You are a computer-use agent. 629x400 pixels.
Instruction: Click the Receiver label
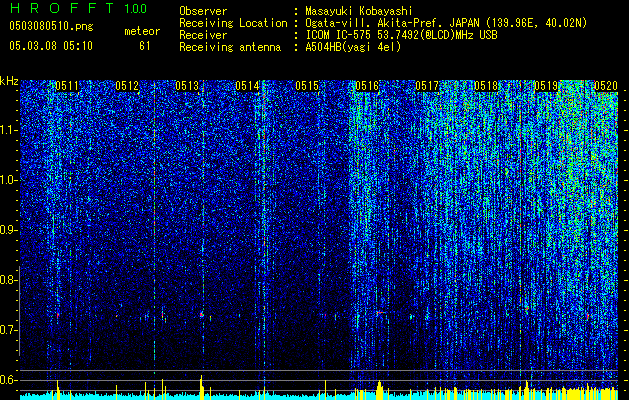pos(203,35)
